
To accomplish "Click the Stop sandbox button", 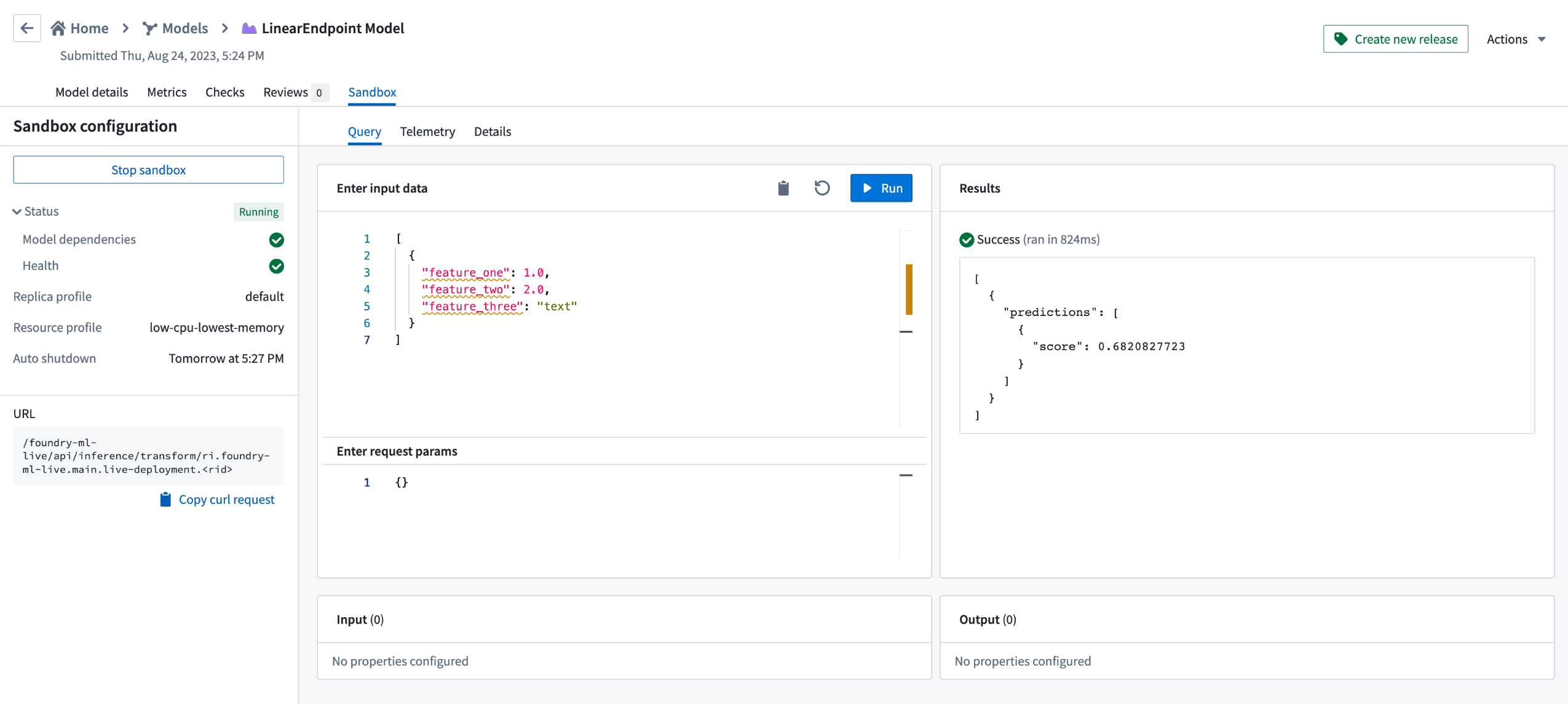I will (148, 169).
